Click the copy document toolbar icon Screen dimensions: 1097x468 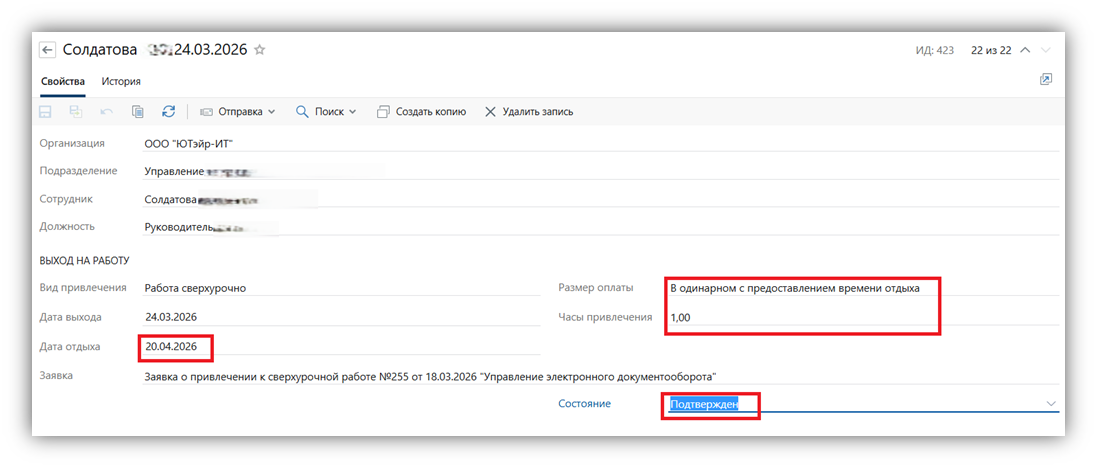pyautogui.click(x=138, y=112)
